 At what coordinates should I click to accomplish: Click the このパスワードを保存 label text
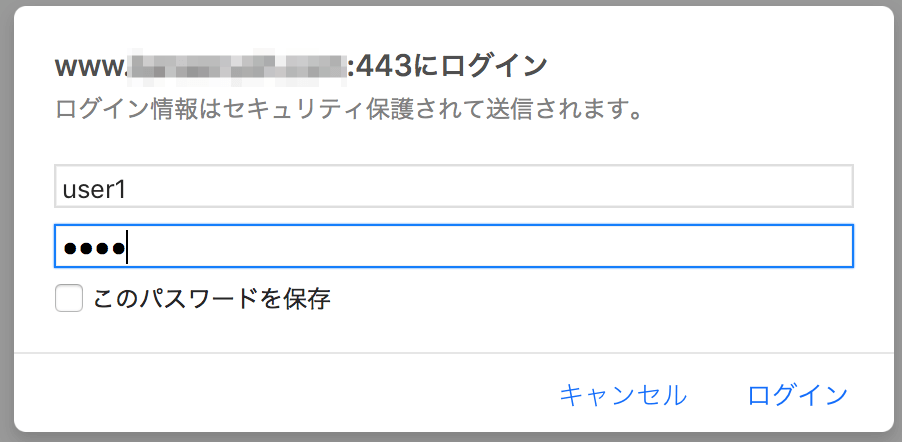coord(211,298)
